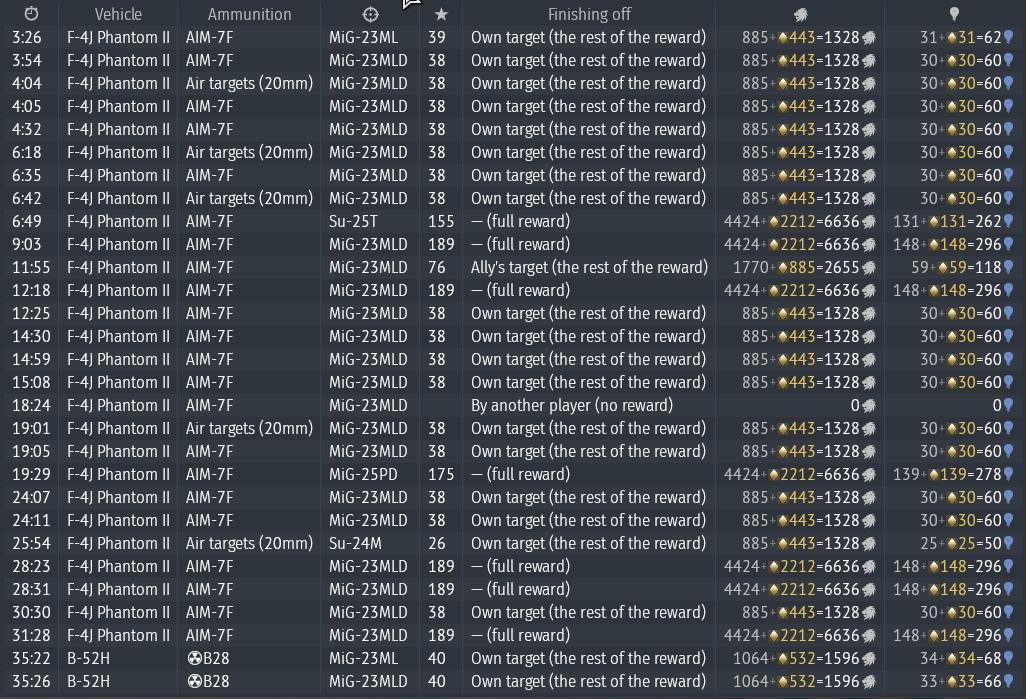Select "Ally's target" entry at 11:55
The width and height of the screenshot is (1026, 699).
click(589, 267)
